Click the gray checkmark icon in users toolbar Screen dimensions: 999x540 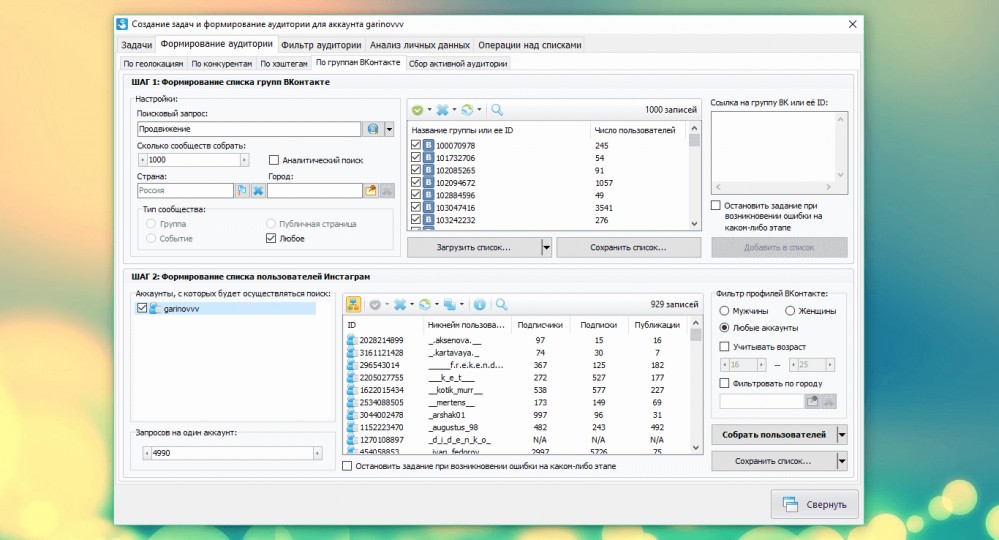coord(375,304)
